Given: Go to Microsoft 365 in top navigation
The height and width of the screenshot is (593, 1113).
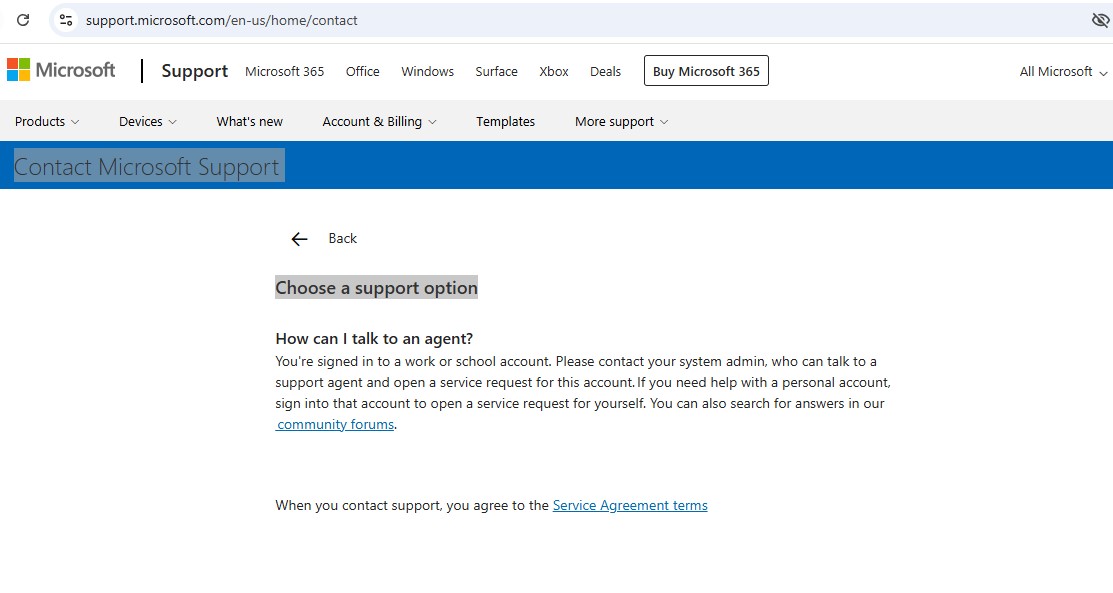Looking at the screenshot, I should (285, 72).
